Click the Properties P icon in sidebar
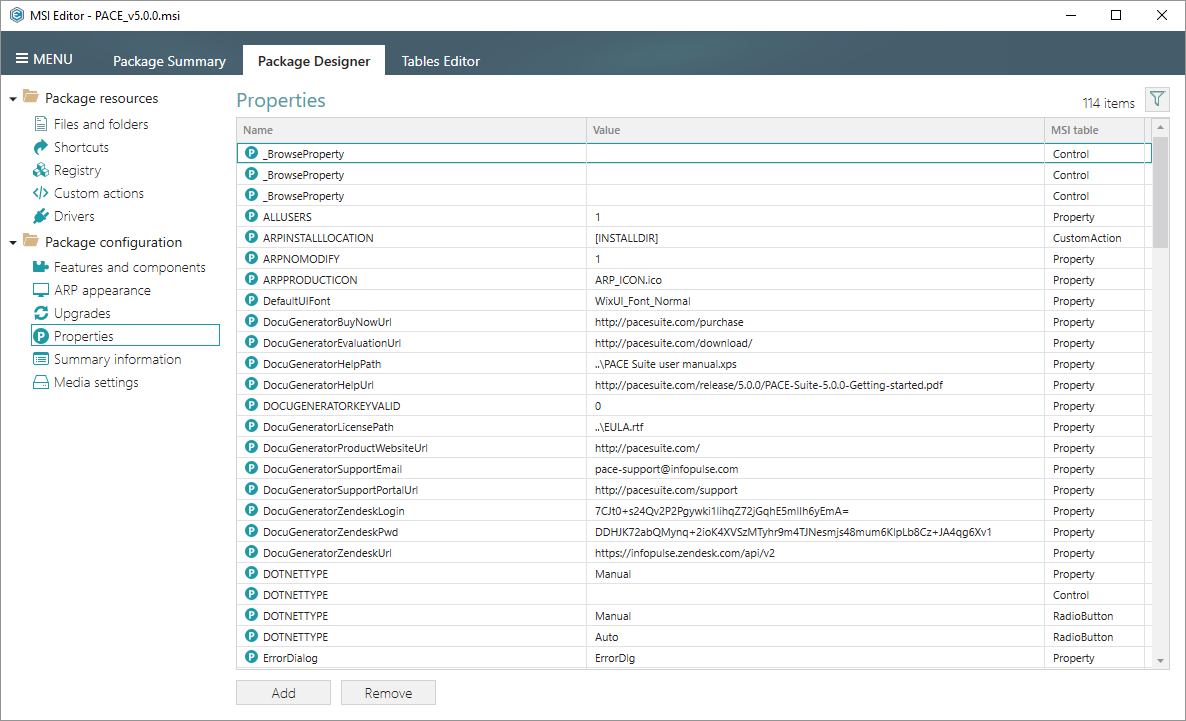1186x721 pixels. tap(41, 336)
